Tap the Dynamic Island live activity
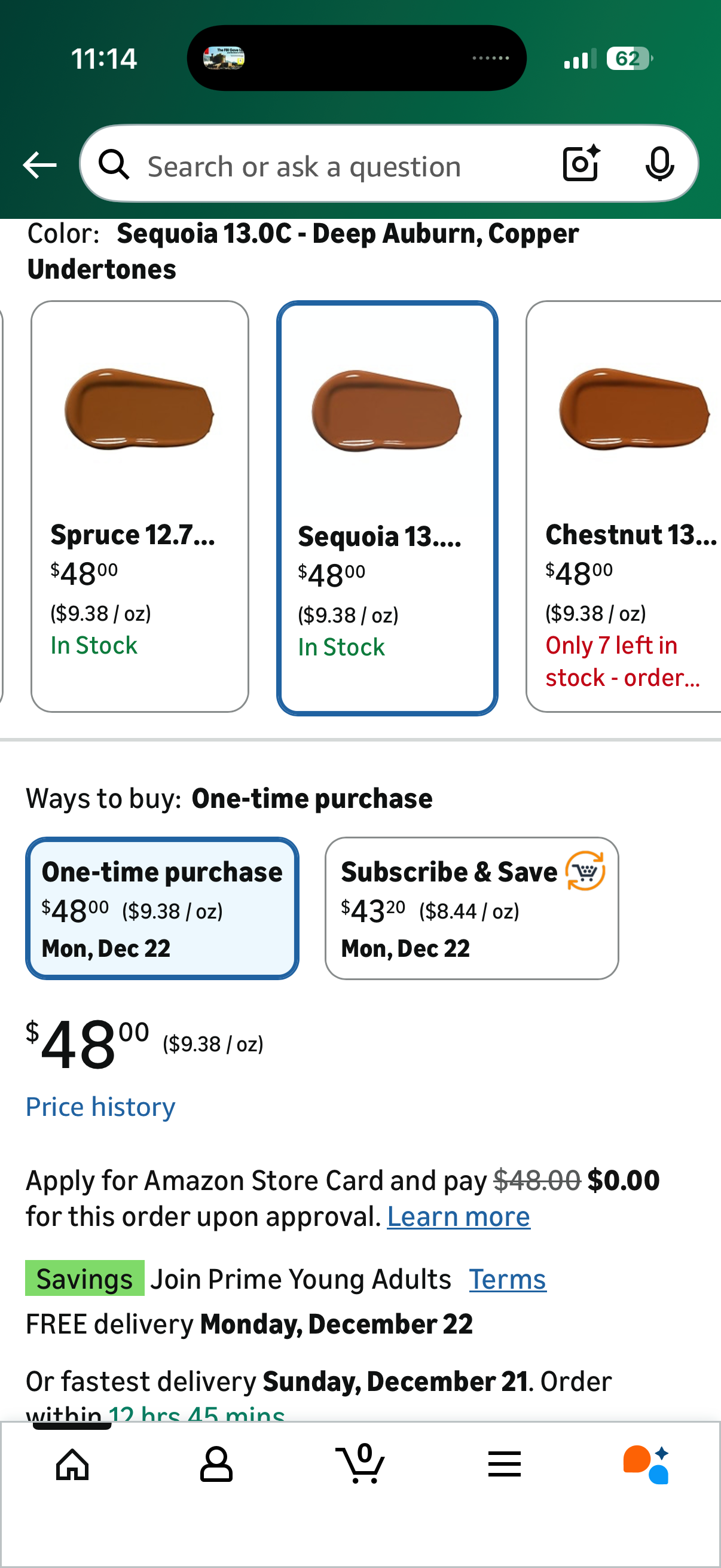Screen dimensions: 721x1568 [356, 59]
